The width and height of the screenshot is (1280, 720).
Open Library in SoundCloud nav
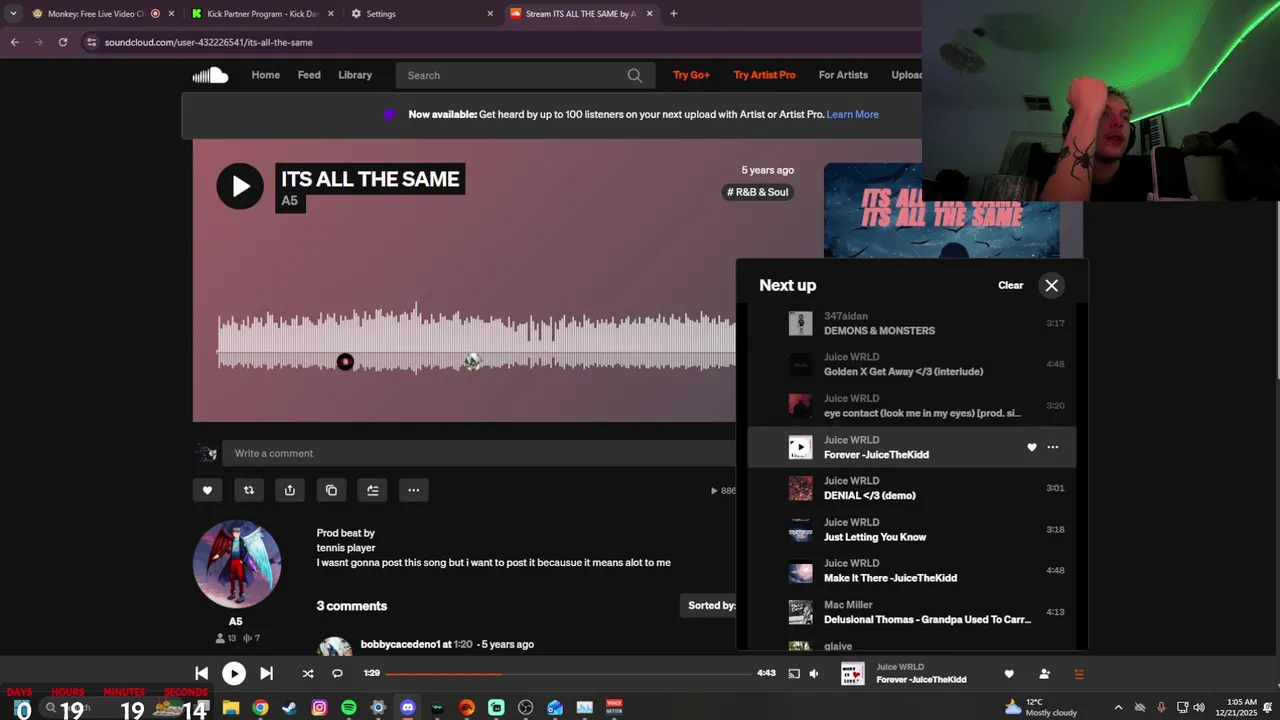(355, 75)
